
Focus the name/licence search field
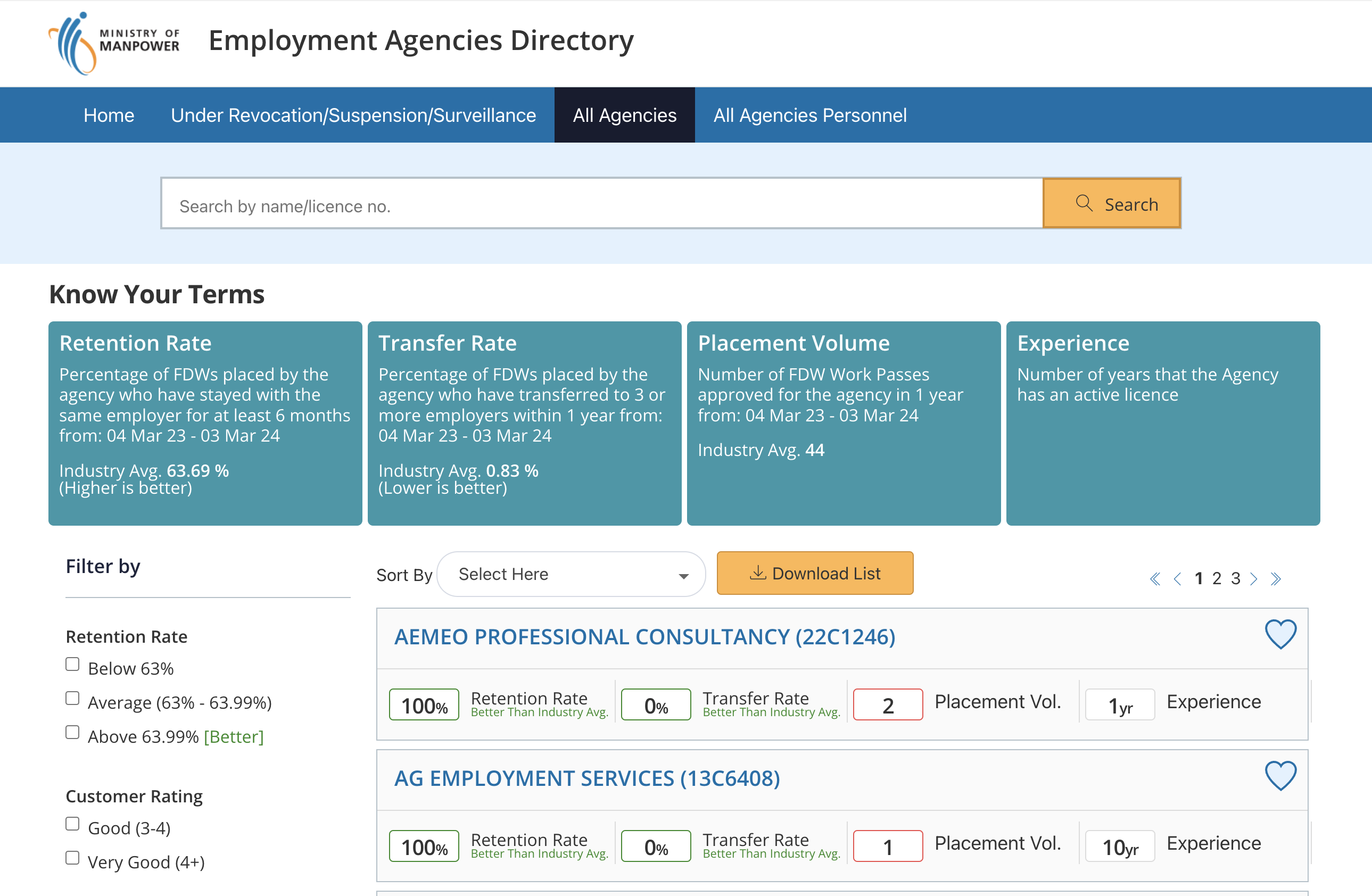[x=601, y=204]
